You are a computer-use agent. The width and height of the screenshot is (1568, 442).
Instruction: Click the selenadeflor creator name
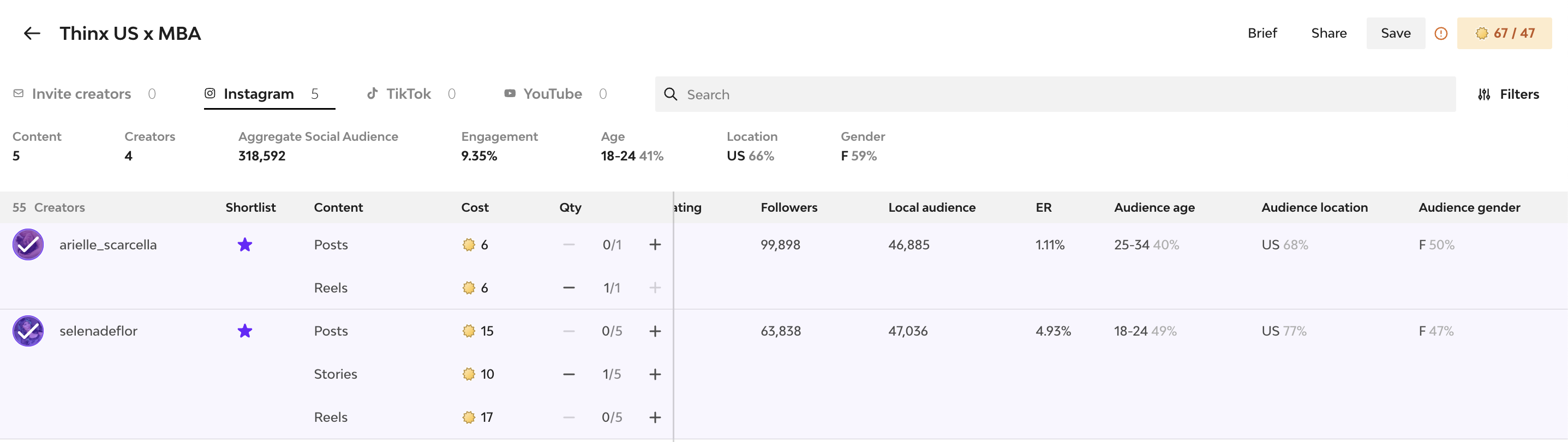point(98,331)
